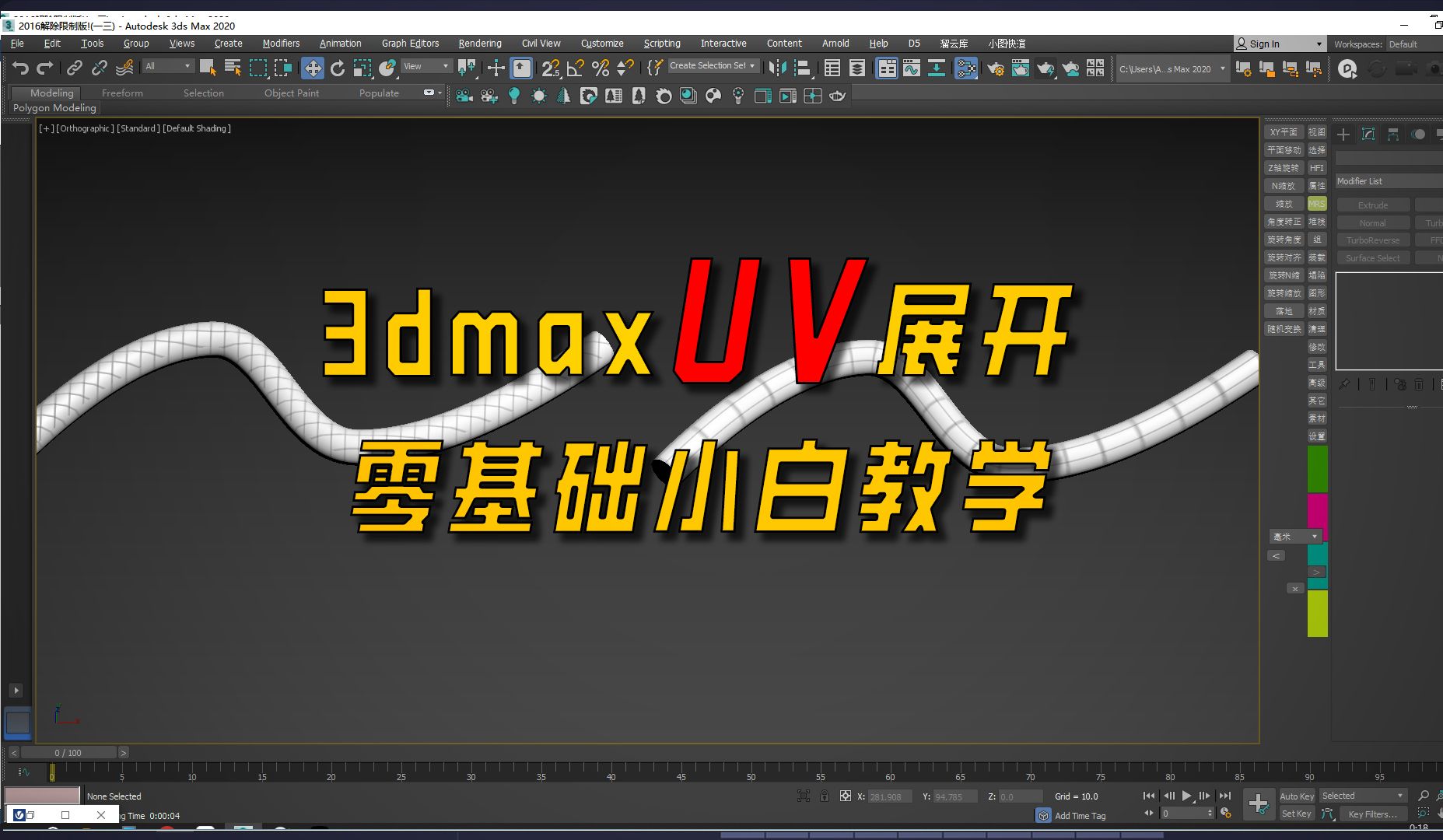Select the Select and Move tool
1443x840 pixels.
[313, 68]
